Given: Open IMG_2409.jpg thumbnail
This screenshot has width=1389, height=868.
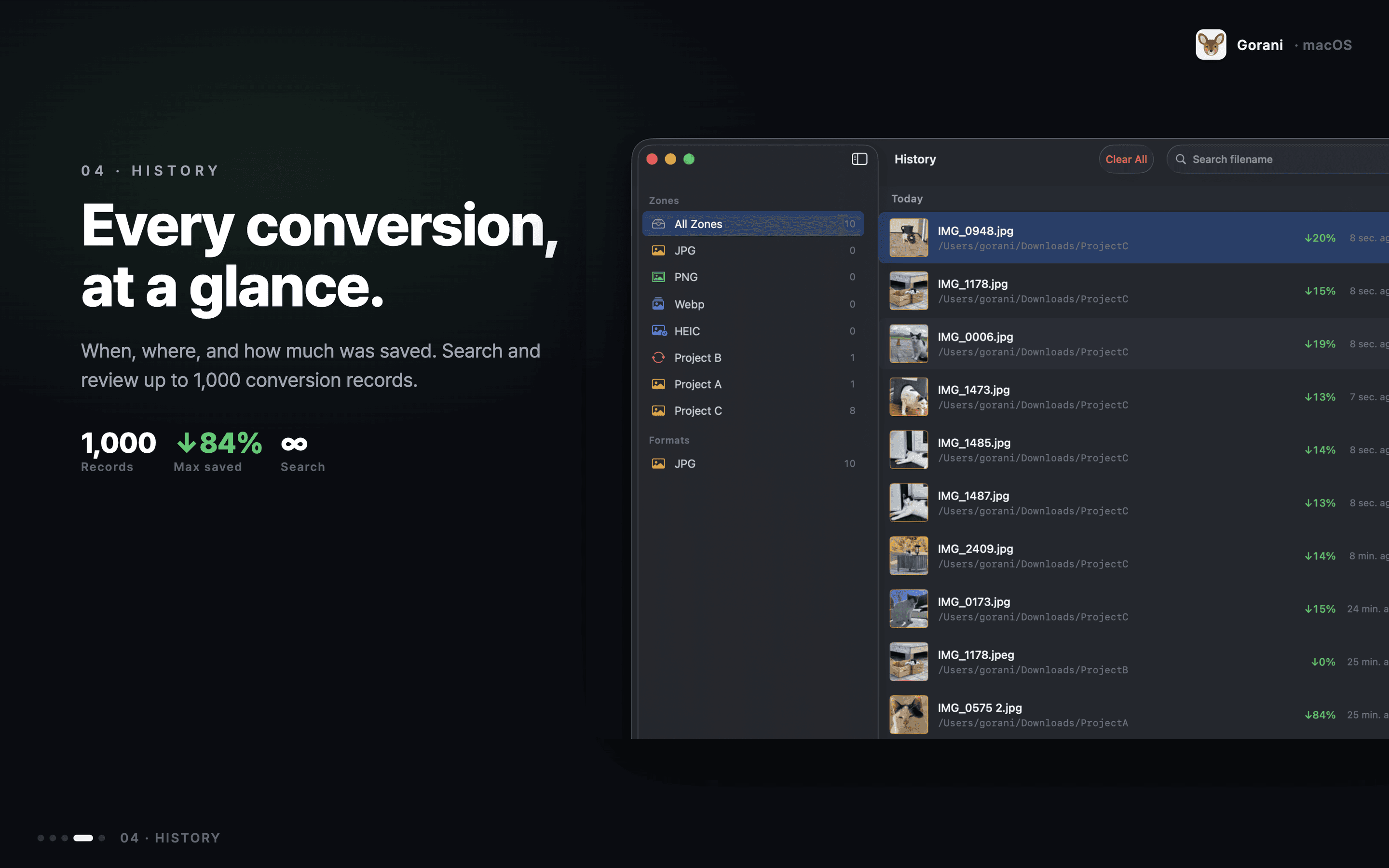Looking at the screenshot, I should (x=909, y=556).
